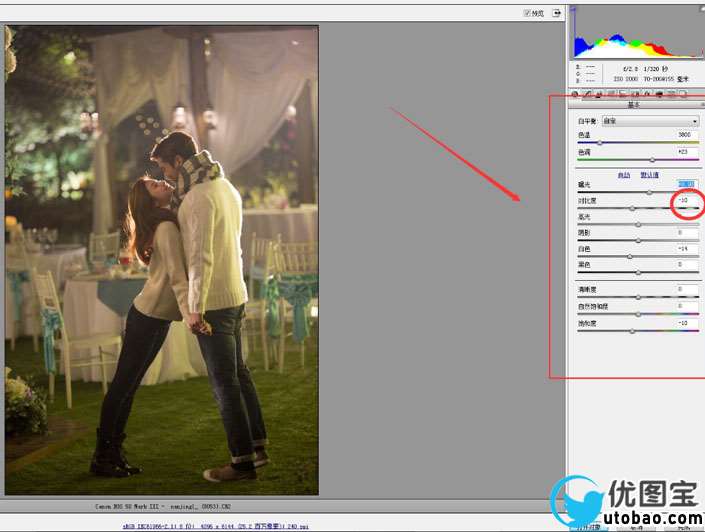The width and height of the screenshot is (705, 532).
Task: Click the highlighted 曝光 exposure value field
Action: click(x=688, y=184)
